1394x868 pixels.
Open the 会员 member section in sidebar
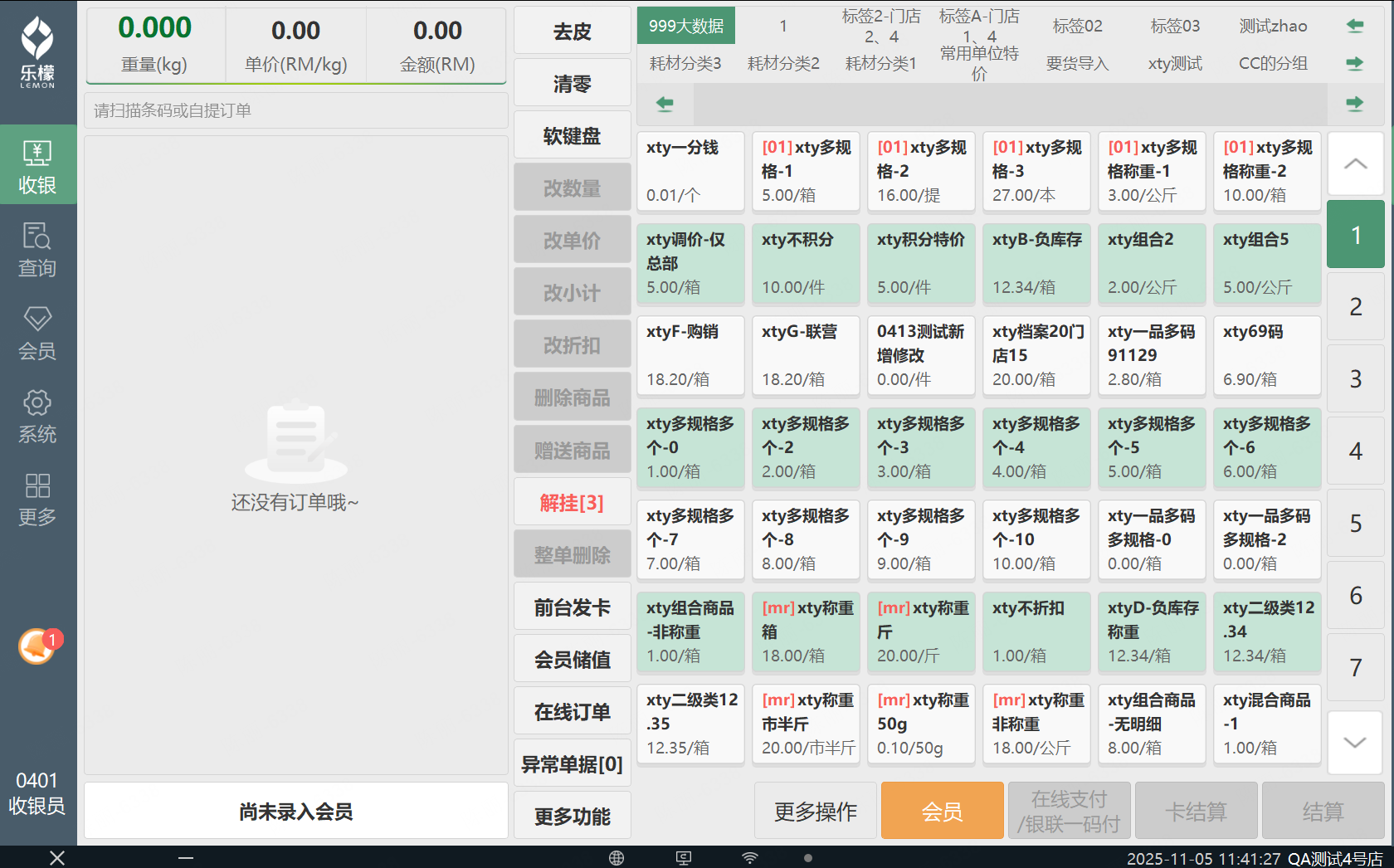tap(38, 332)
